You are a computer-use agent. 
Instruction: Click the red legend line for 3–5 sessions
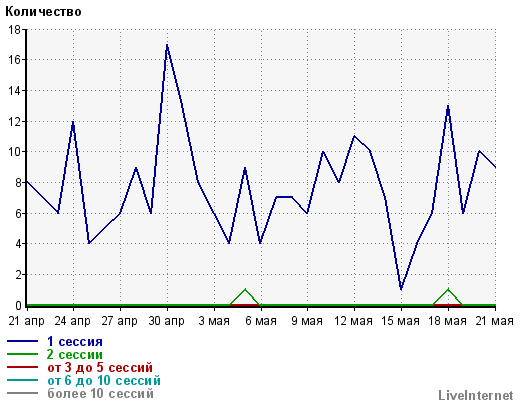coord(22,367)
